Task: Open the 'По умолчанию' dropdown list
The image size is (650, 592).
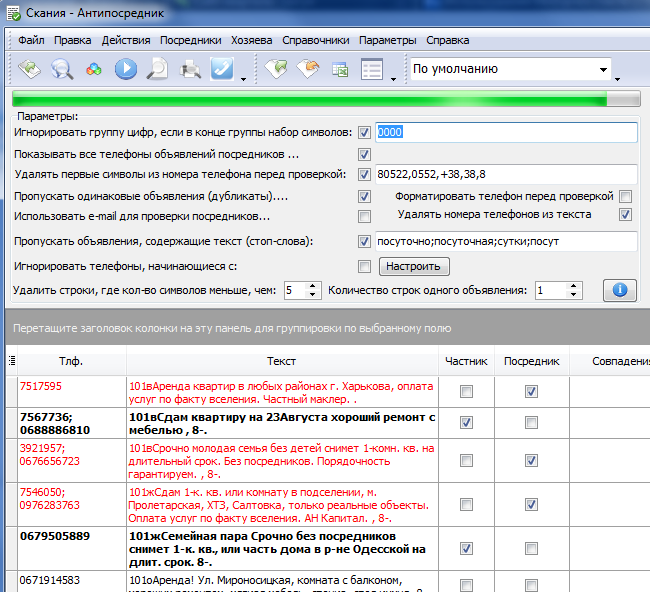Action: [x=603, y=70]
